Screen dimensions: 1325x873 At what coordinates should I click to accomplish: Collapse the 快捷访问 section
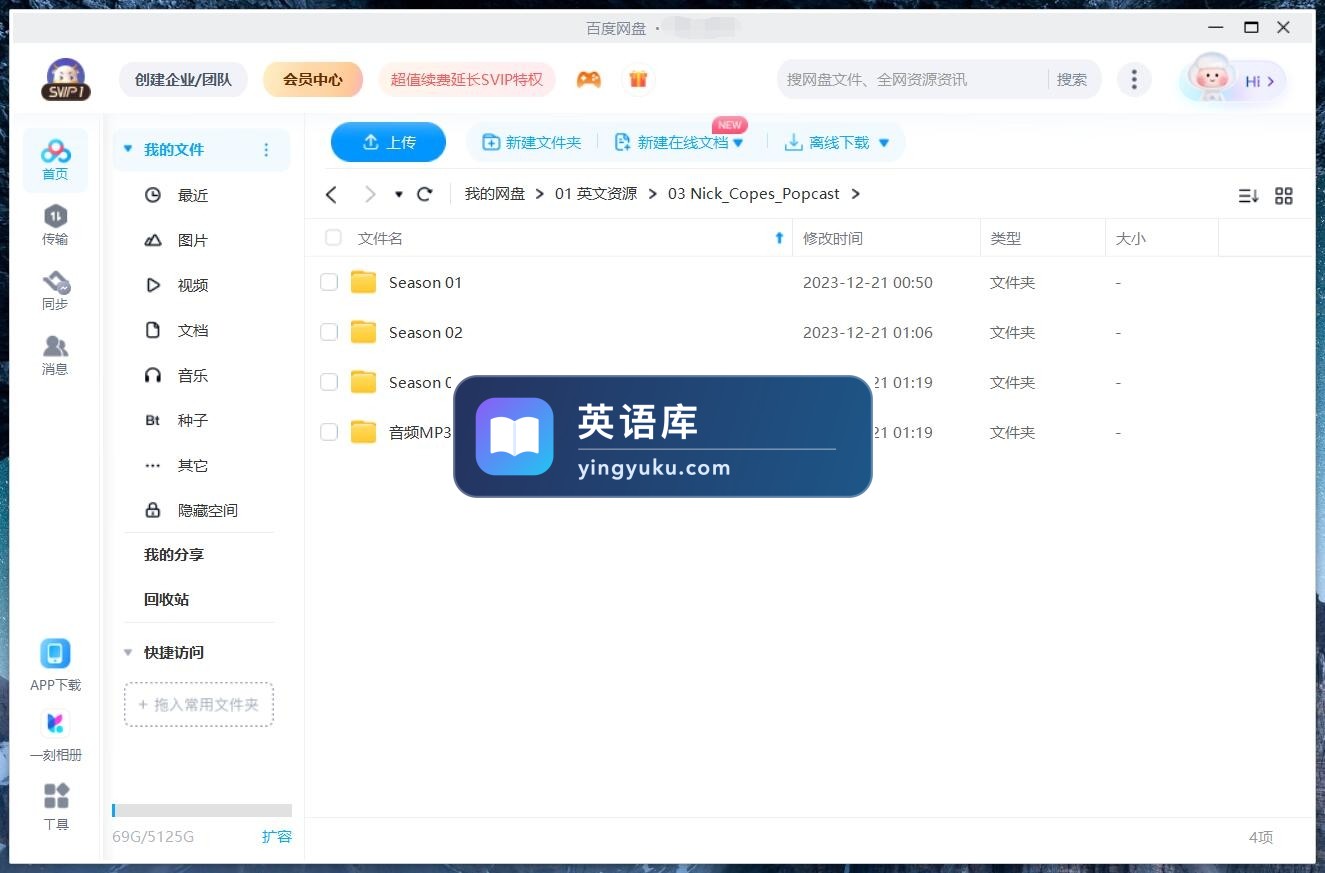click(x=128, y=652)
